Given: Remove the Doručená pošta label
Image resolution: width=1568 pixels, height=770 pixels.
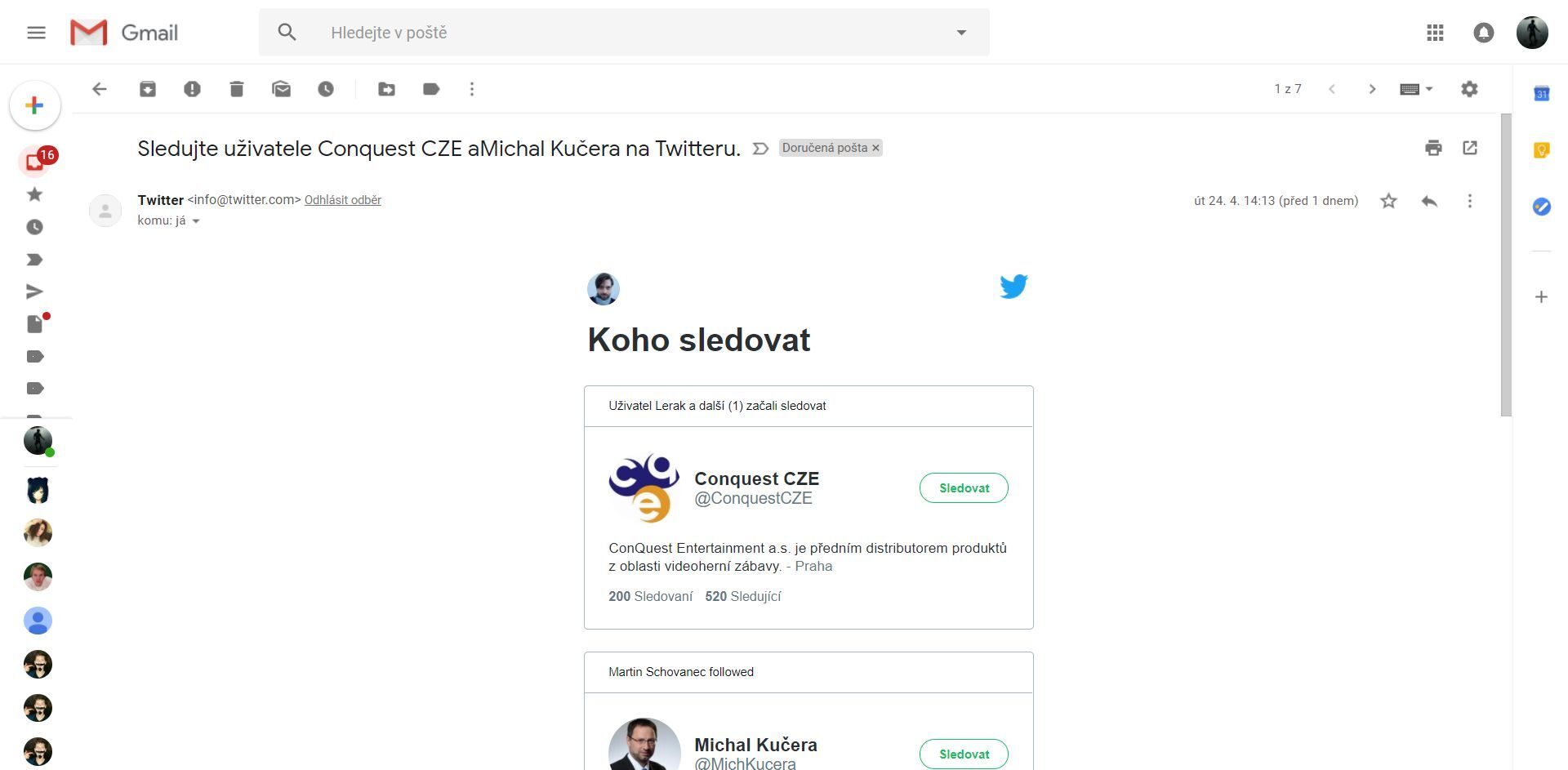Looking at the screenshot, I should pos(875,148).
